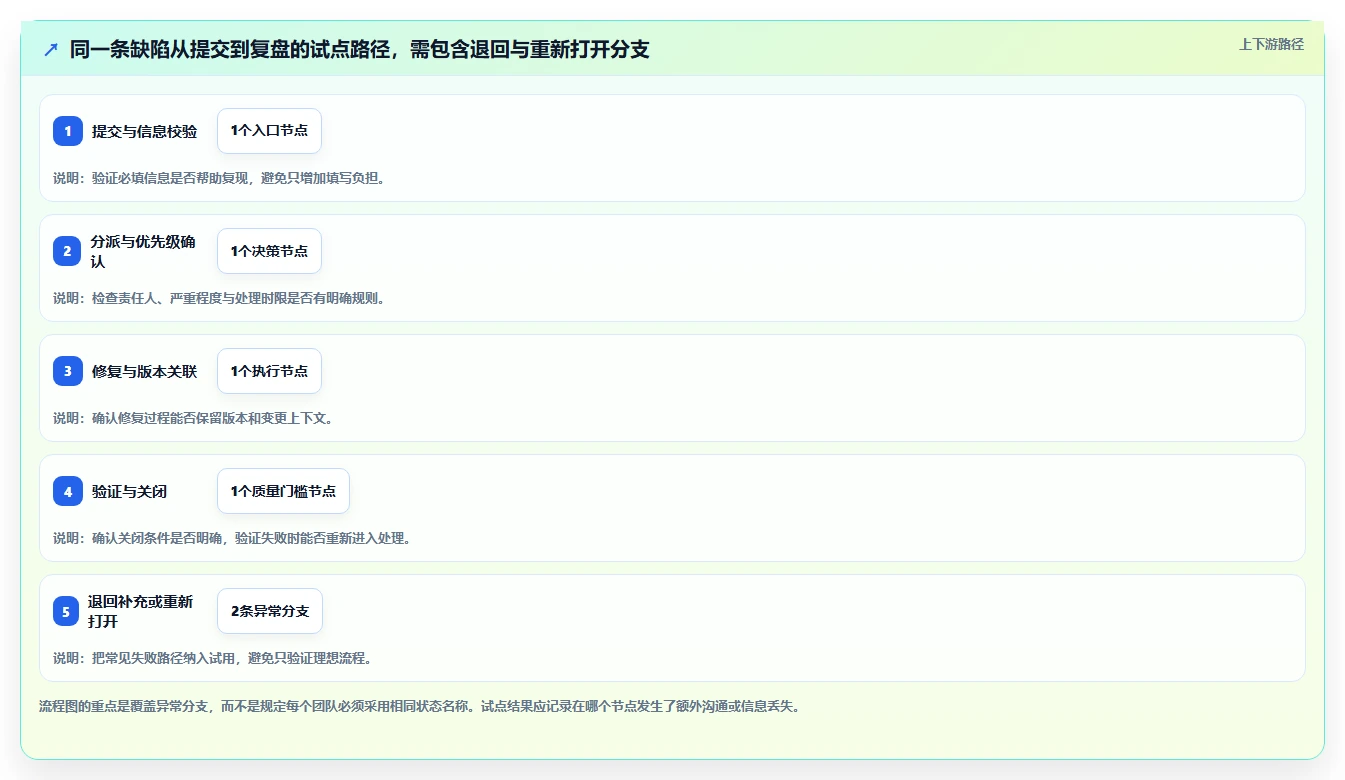1345x780 pixels.
Task: Click the 2条异常分支 chip
Action: tap(270, 611)
